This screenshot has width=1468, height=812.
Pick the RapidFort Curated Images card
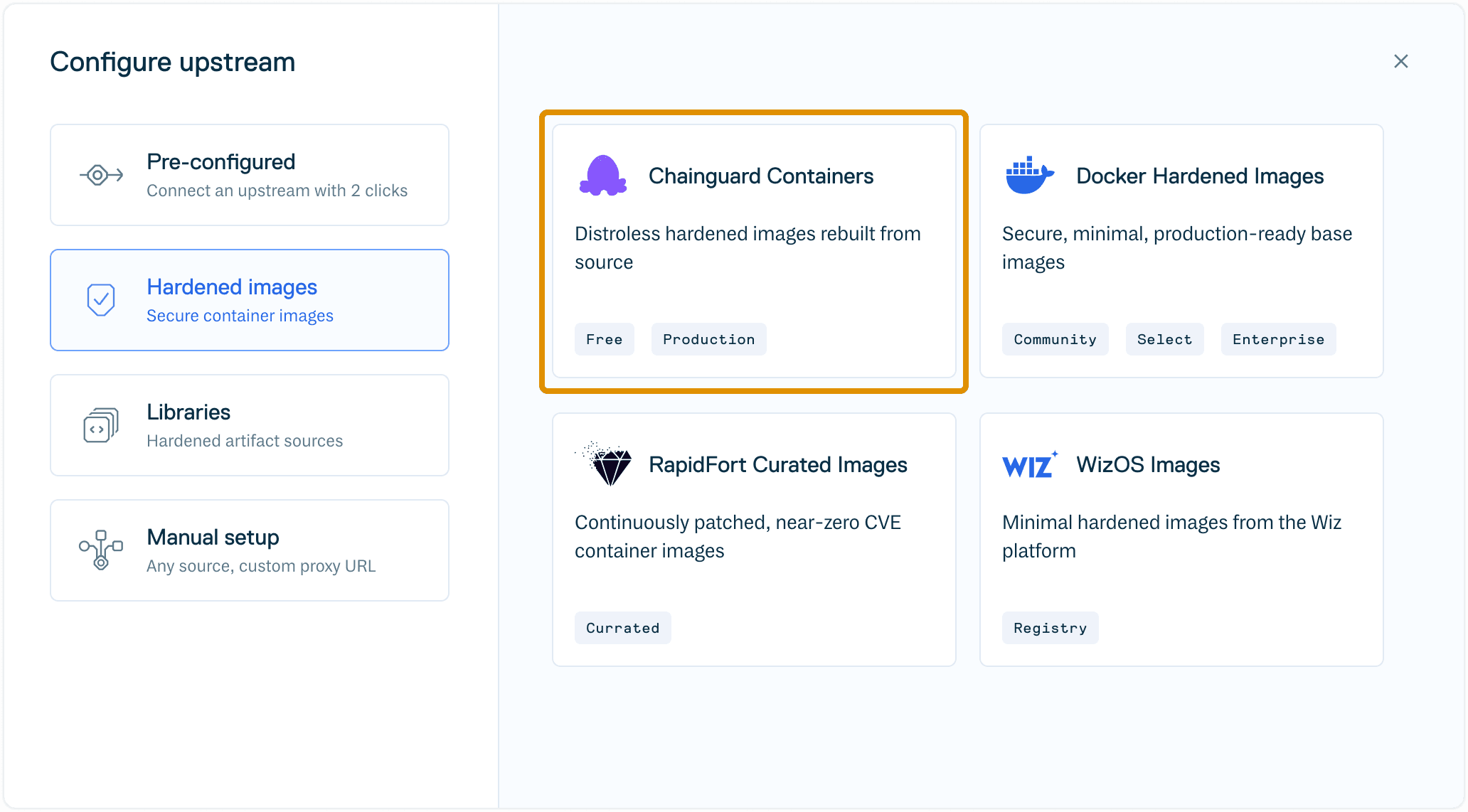click(754, 540)
